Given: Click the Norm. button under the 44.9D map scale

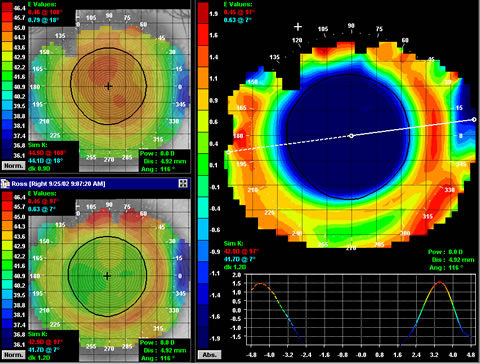Looking at the screenshot, I should (x=13, y=165).
